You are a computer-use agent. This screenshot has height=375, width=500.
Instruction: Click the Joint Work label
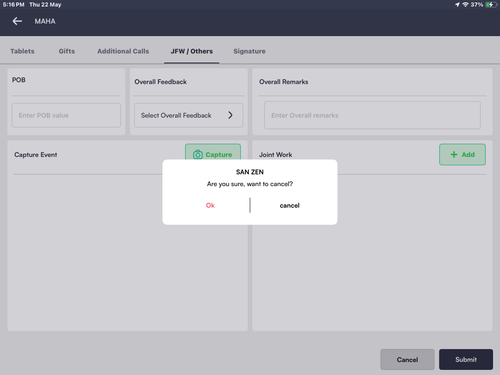click(275, 155)
